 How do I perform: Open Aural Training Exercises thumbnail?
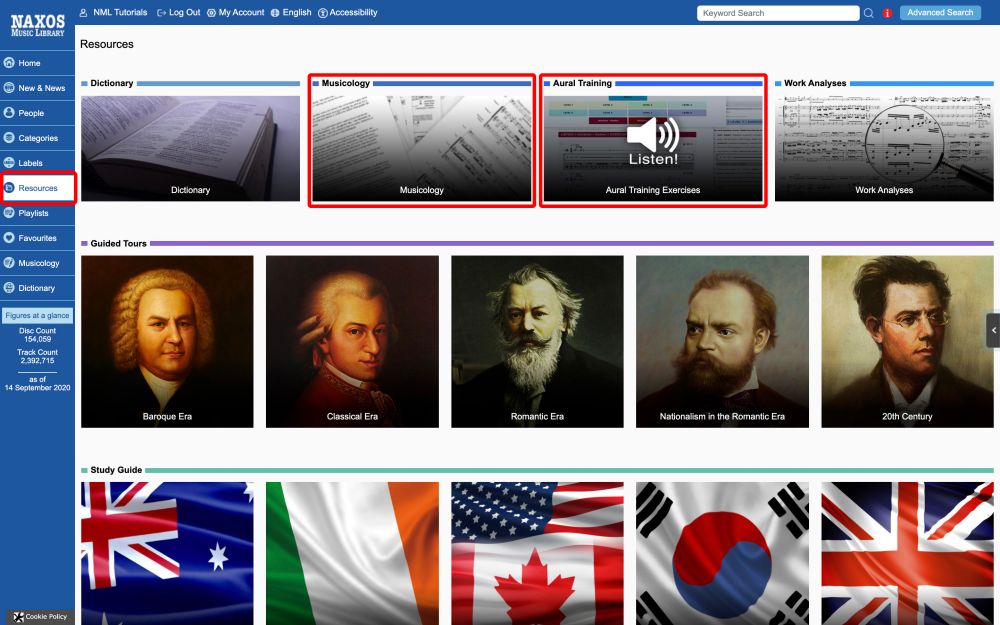tap(653, 149)
